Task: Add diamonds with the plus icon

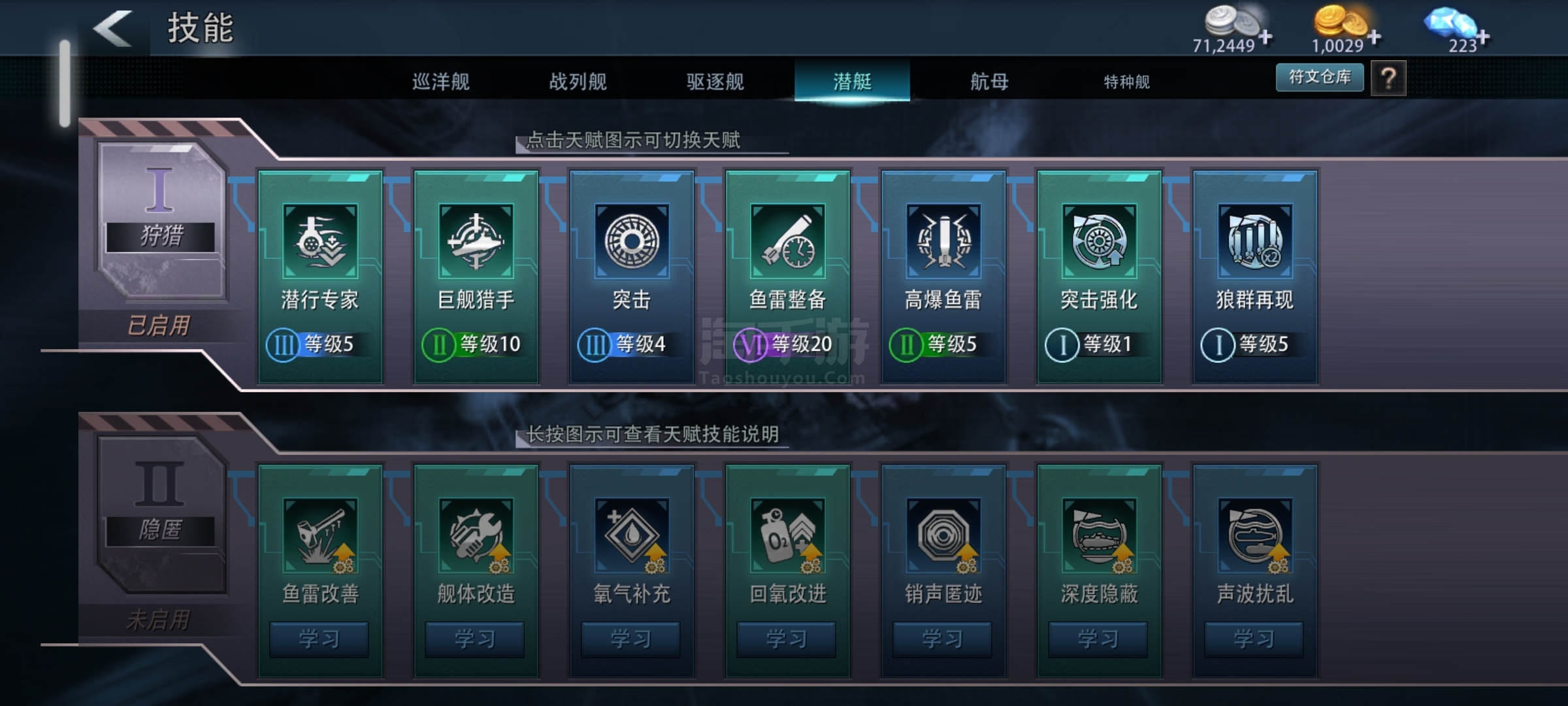Action: (1484, 37)
